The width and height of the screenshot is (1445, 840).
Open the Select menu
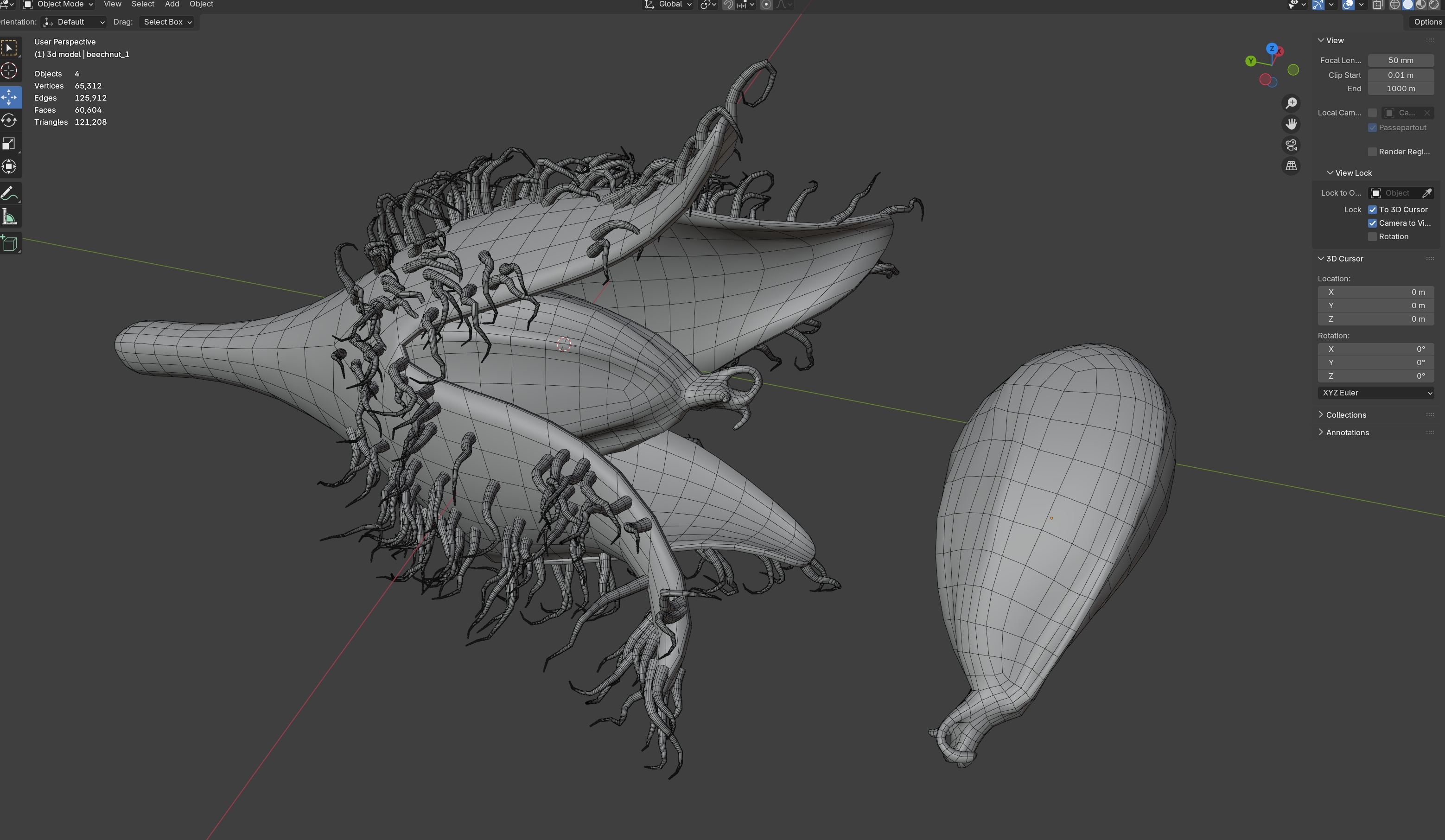(143, 5)
